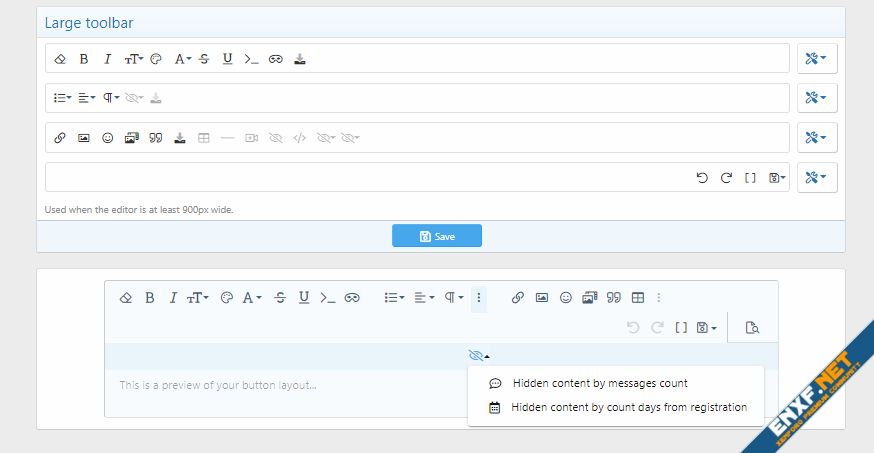Toggle BB code brackets icon in the fourth row

point(750,178)
